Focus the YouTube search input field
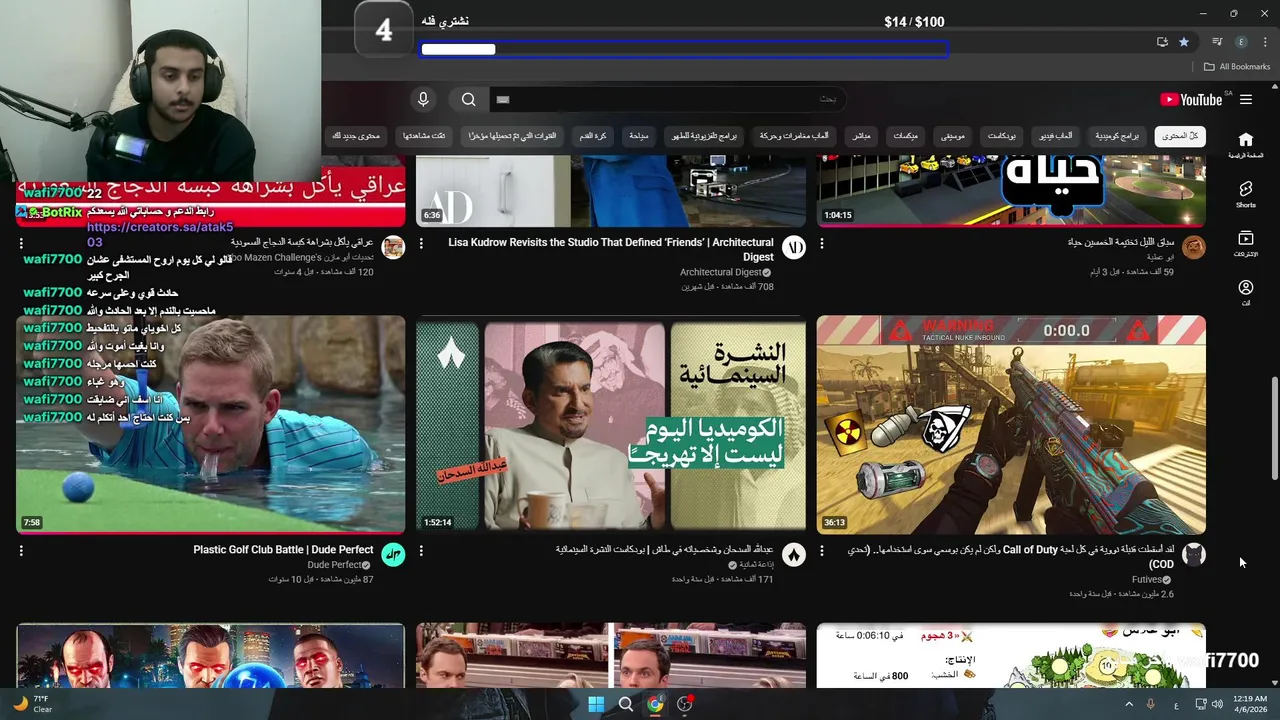1280x720 pixels. click(x=667, y=99)
